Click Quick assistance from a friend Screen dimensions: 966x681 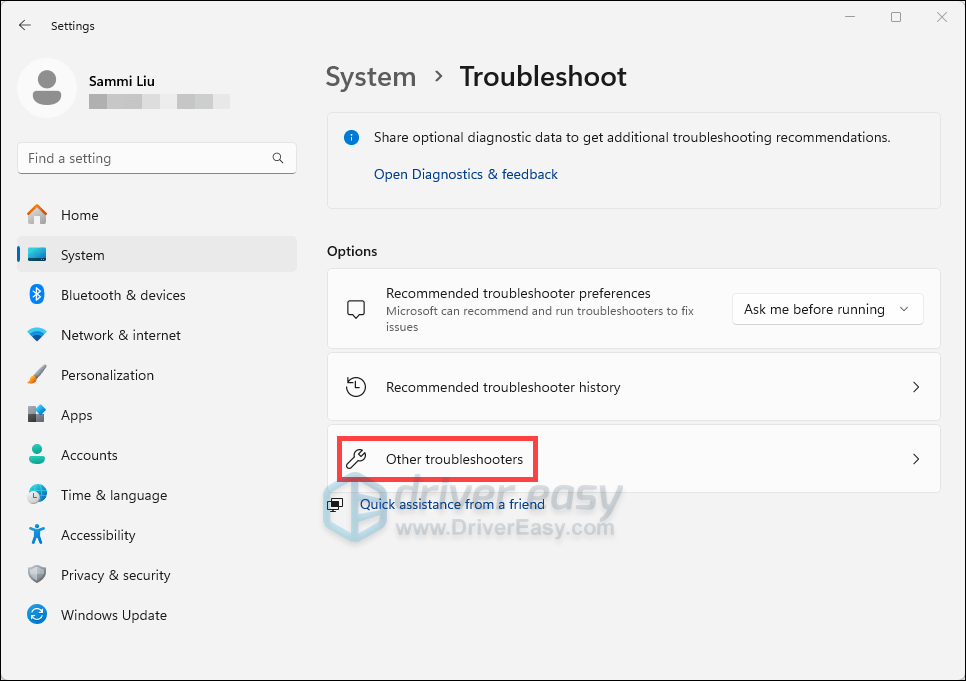452,504
